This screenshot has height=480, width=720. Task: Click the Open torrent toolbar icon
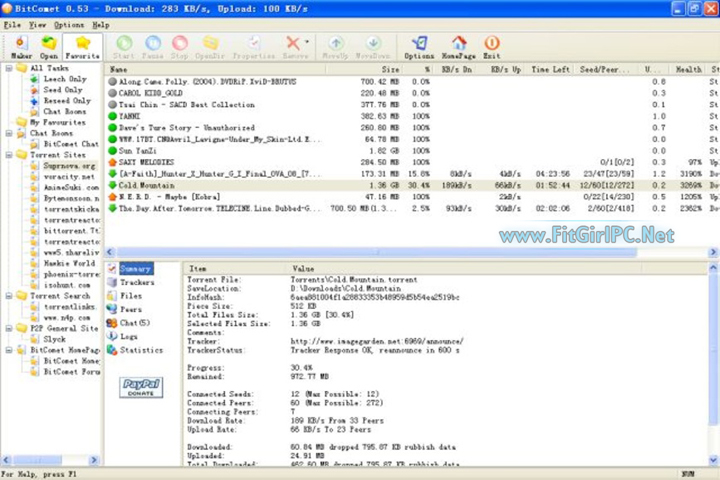click(x=48, y=46)
